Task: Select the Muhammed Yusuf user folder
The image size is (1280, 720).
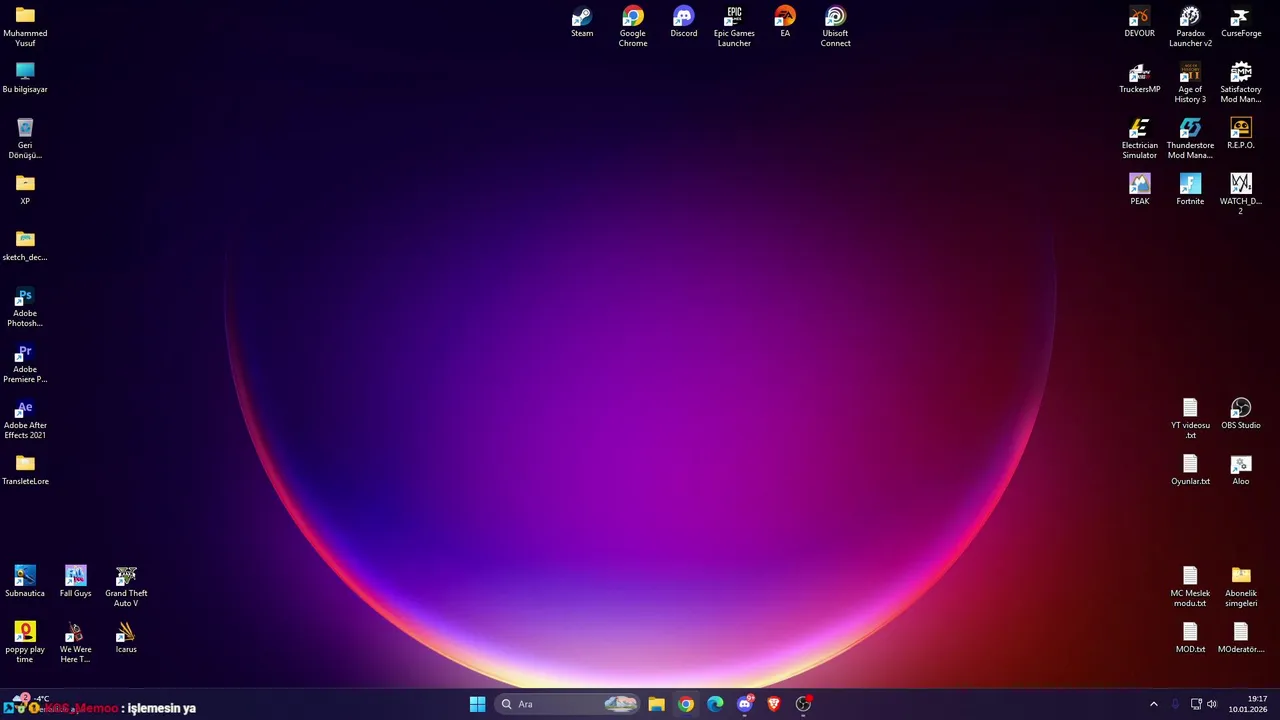Action: click(25, 27)
